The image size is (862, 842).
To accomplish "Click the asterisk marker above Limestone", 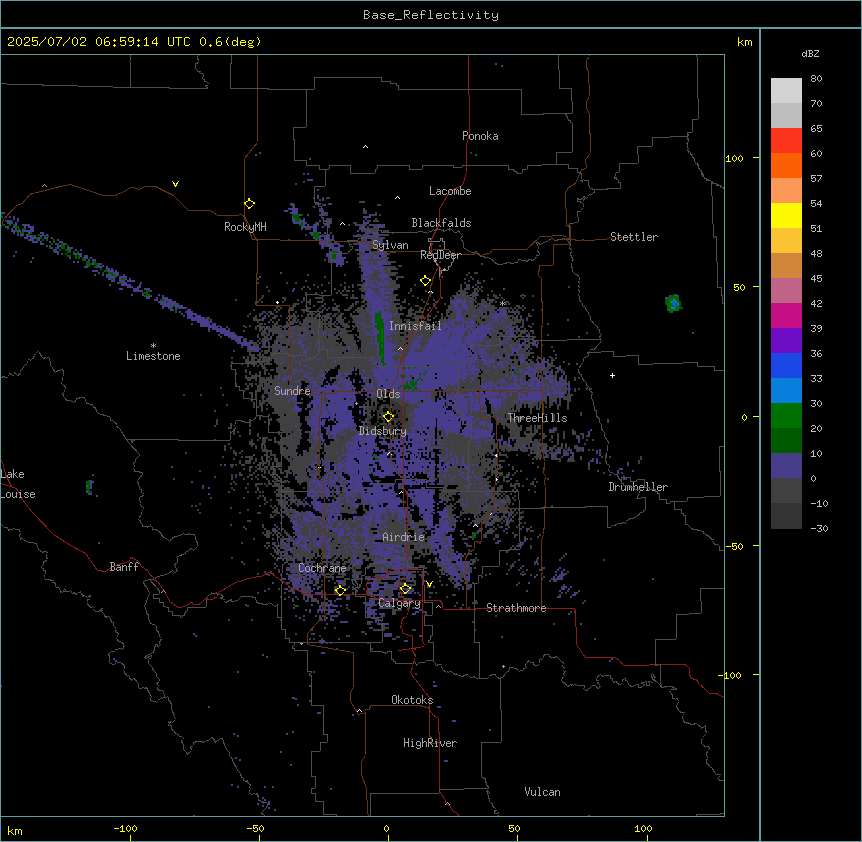I will [153, 346].
